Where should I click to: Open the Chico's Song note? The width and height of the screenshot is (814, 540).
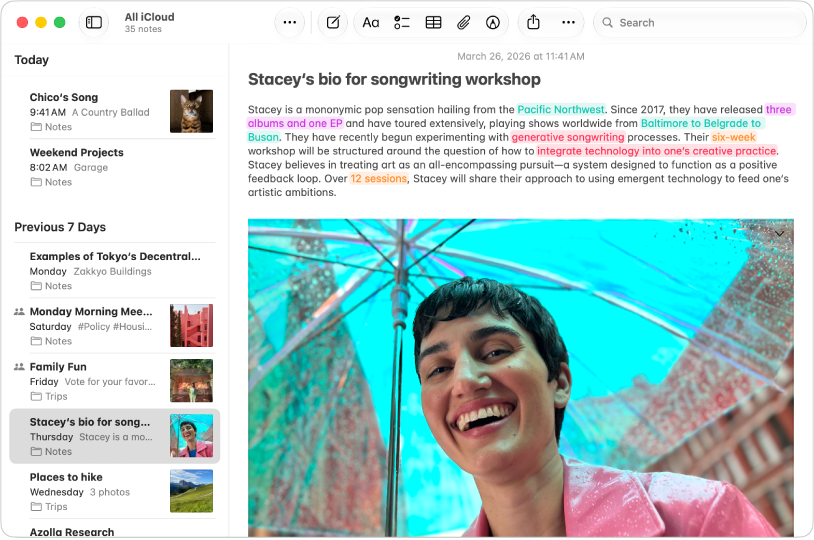pos(114,111)
